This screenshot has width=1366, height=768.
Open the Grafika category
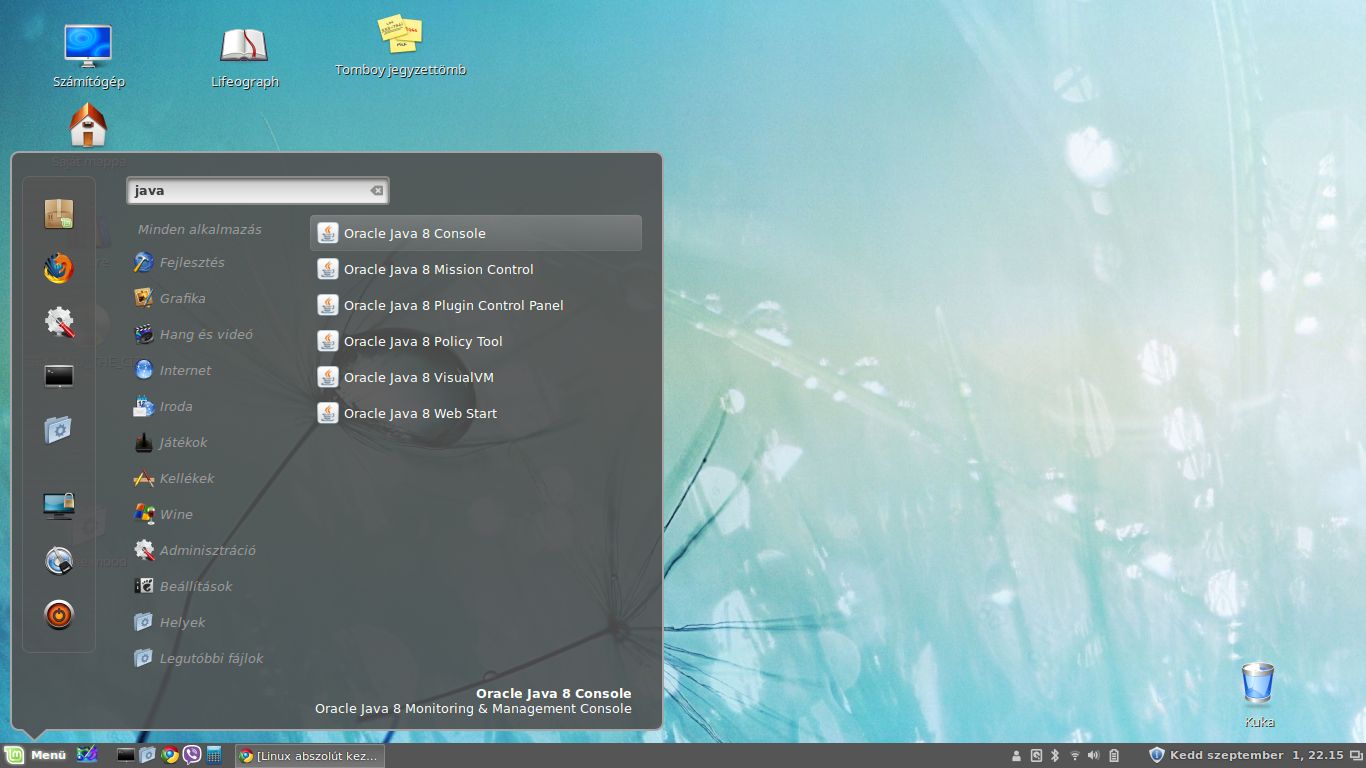[x=182, y=298]
